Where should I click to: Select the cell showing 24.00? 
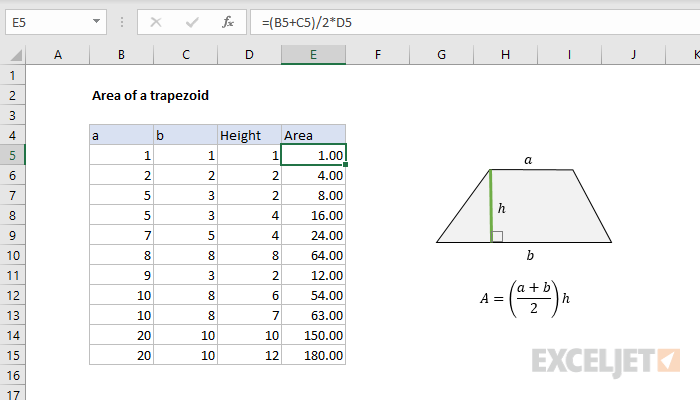tap(313, 235)
